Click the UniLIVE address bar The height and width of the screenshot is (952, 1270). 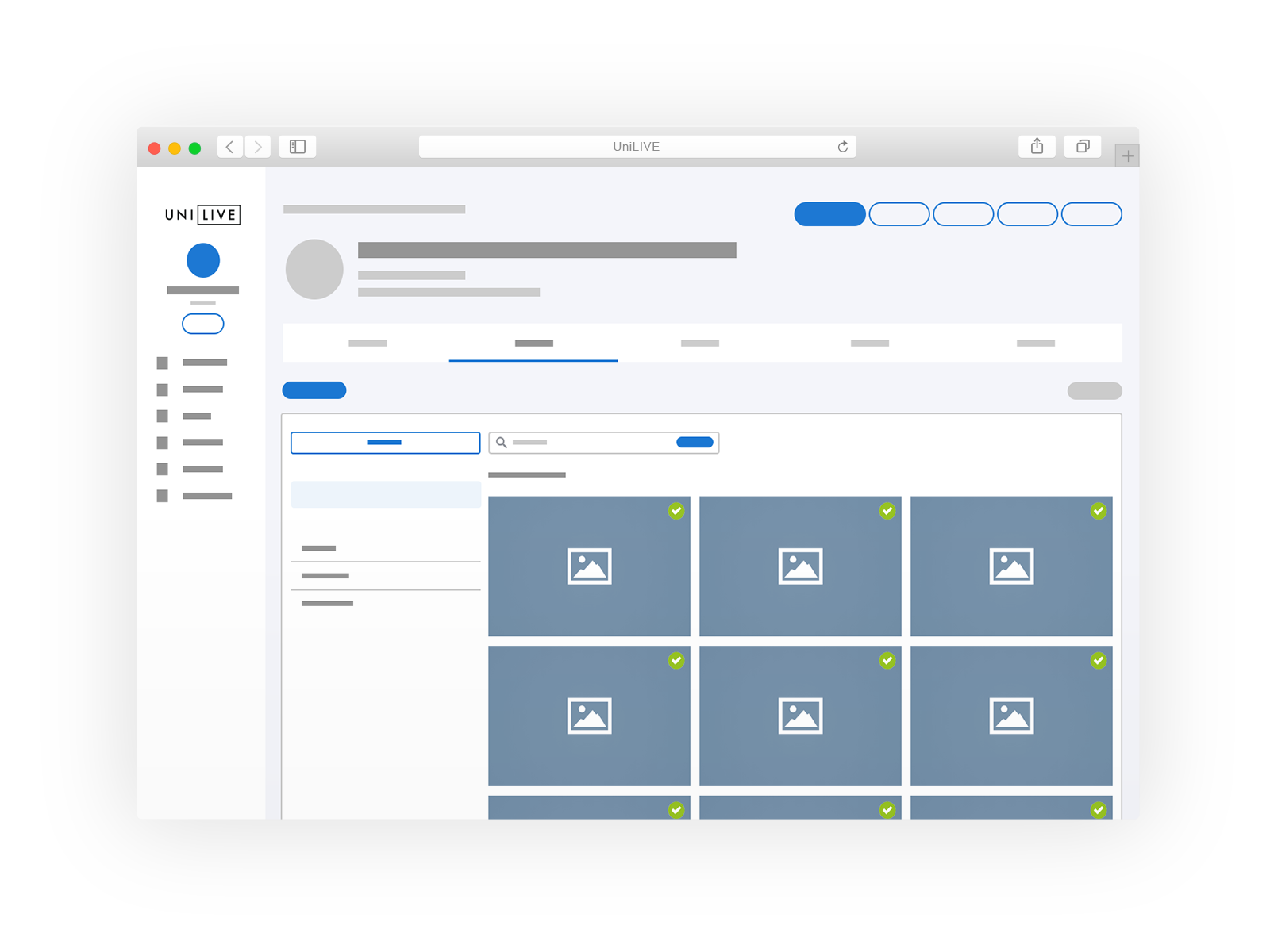[635, 147]
